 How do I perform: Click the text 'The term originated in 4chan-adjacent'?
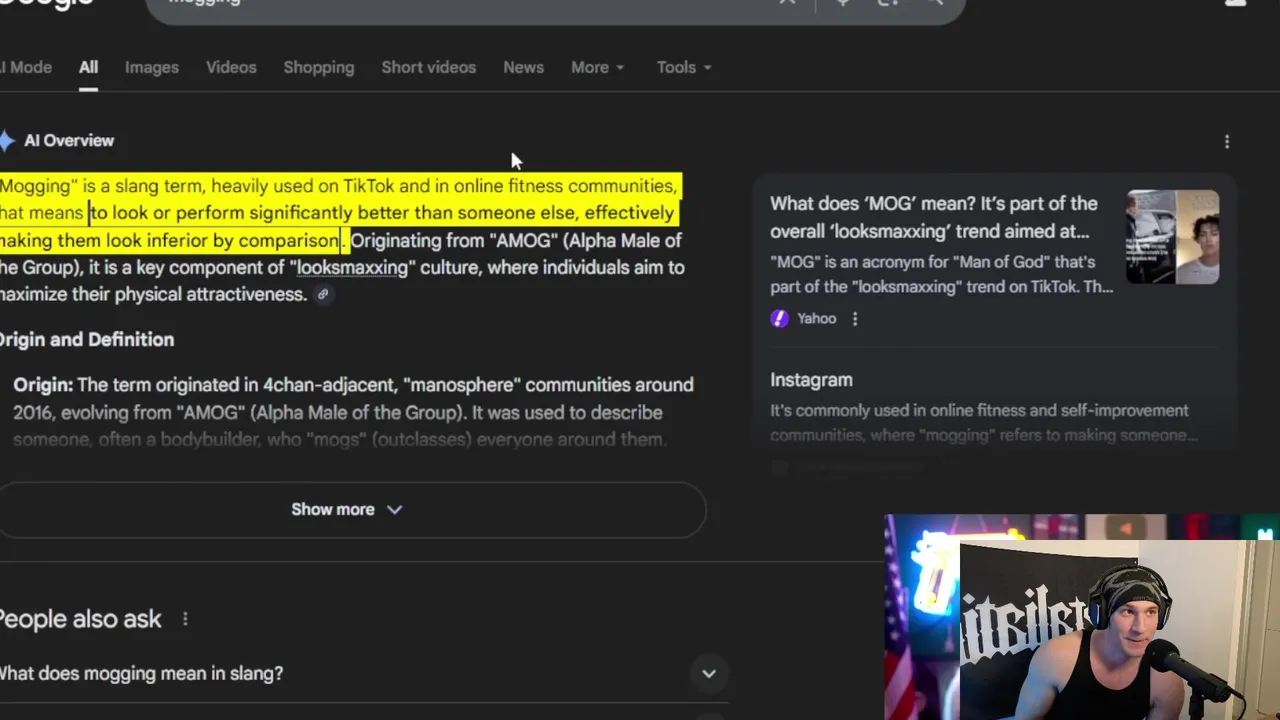[238, 385]
